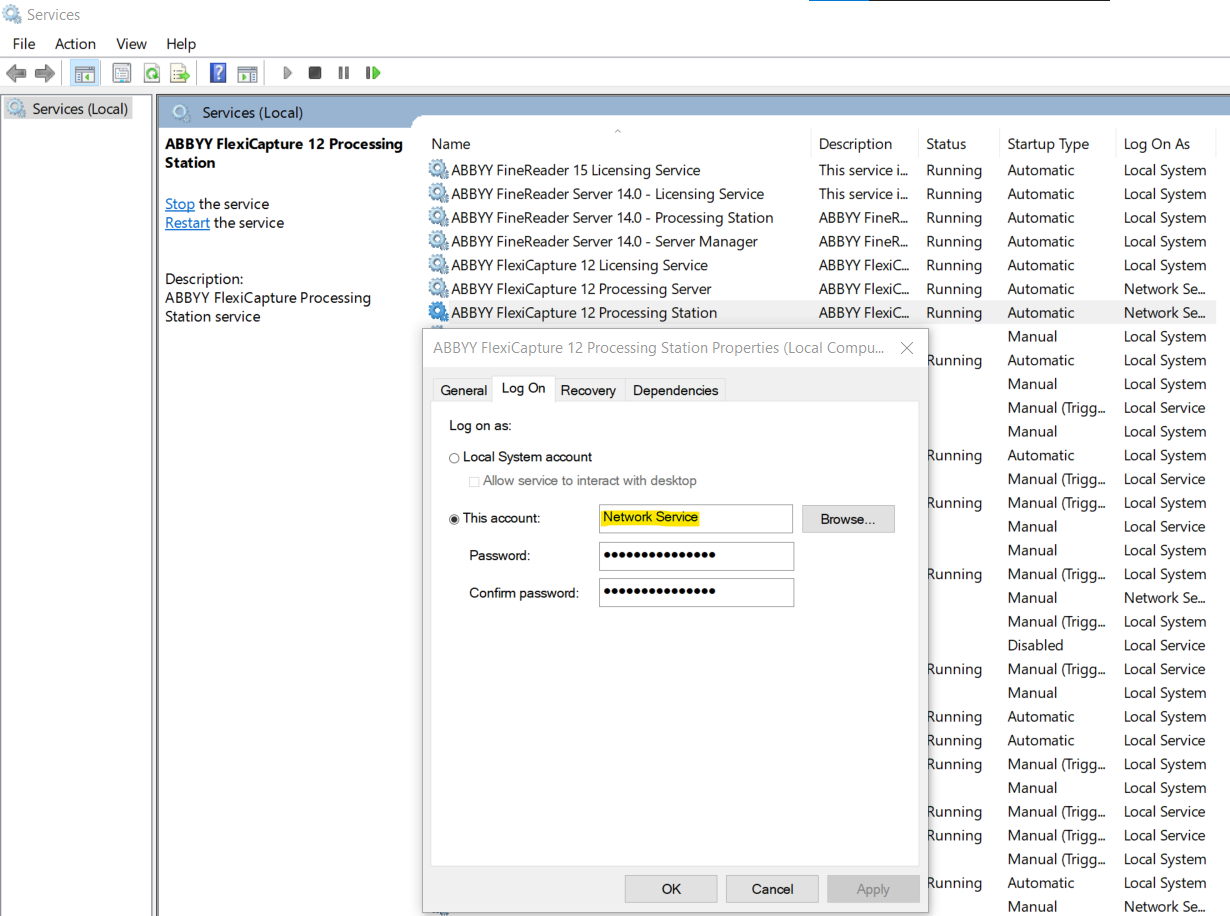Sort by Status column header
The image size is (1230, 916).
958,144
